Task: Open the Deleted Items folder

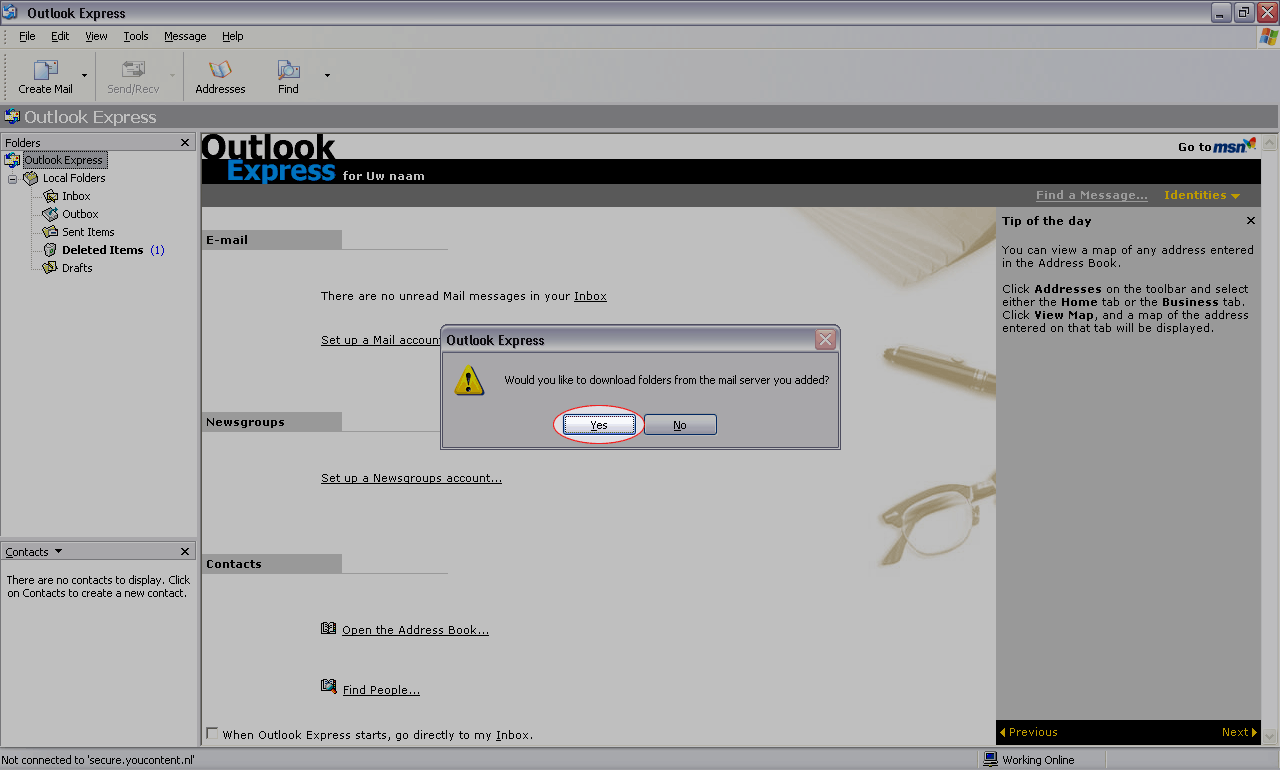Action: (102, 250)
